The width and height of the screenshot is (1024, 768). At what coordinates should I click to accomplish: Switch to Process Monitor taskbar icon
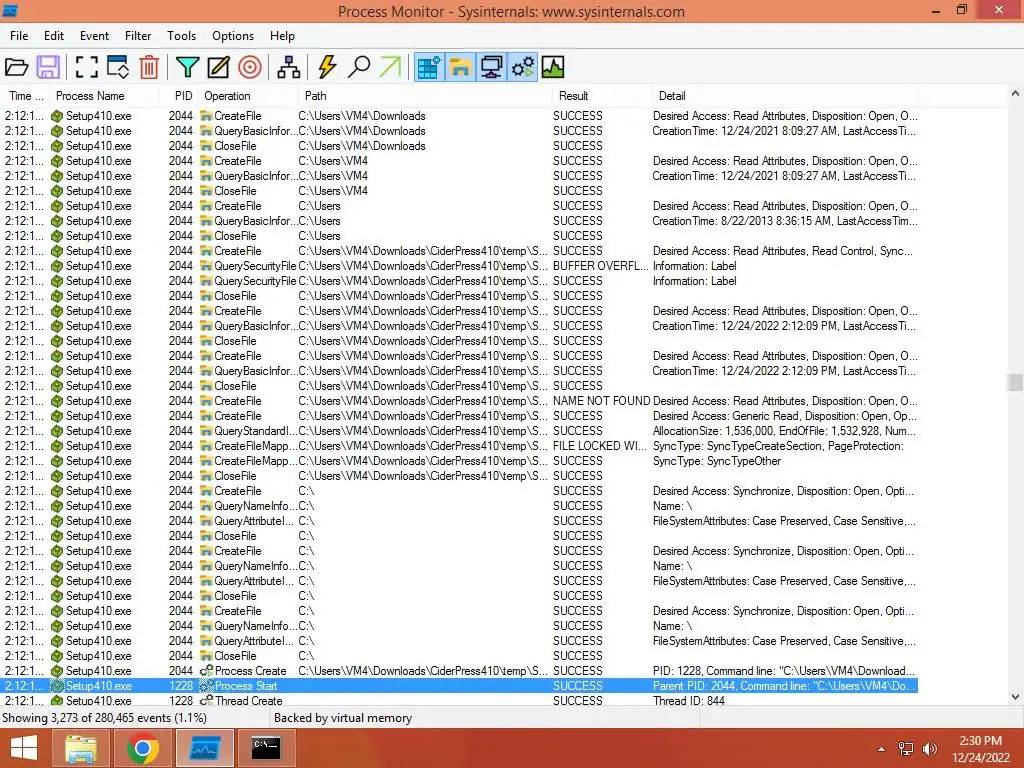(204, 748)
